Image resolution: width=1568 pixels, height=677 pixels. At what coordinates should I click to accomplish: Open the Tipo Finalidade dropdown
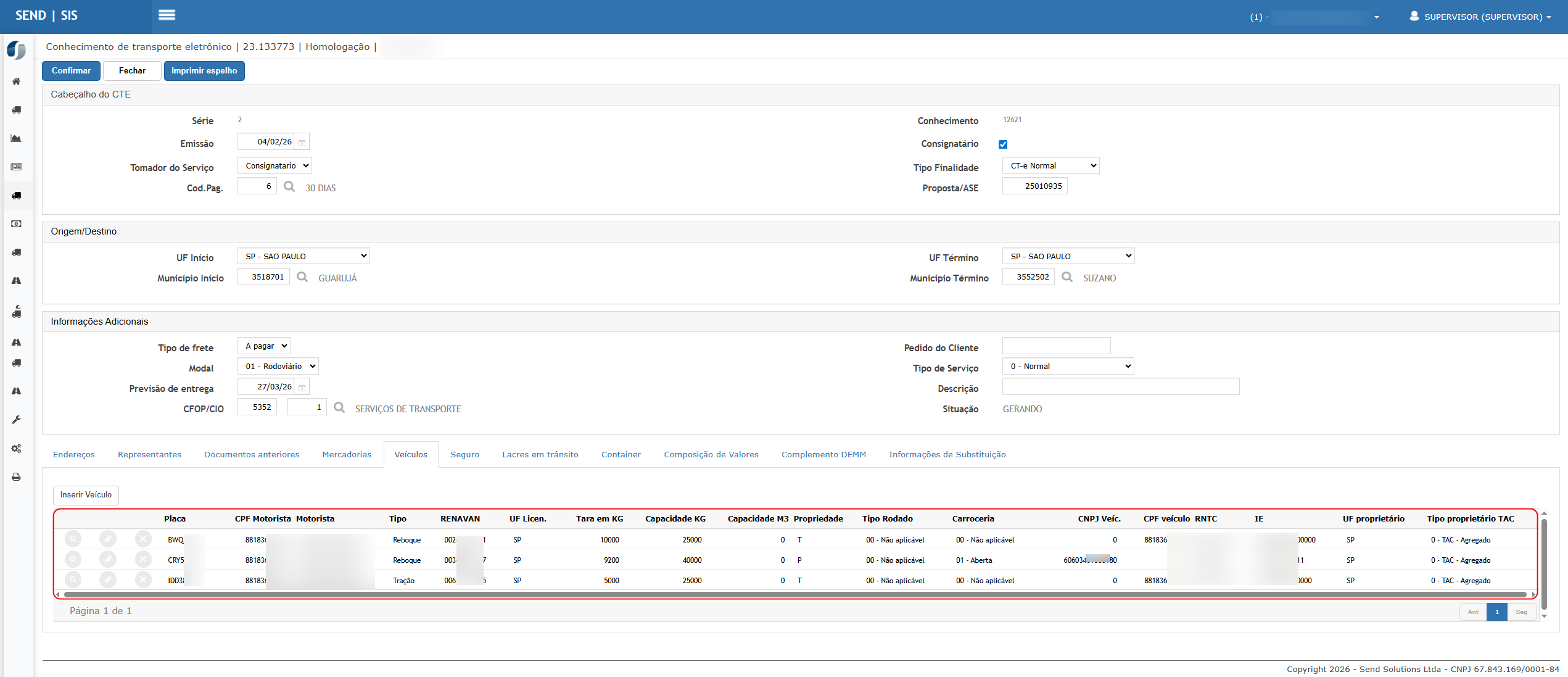(1050, 165)
